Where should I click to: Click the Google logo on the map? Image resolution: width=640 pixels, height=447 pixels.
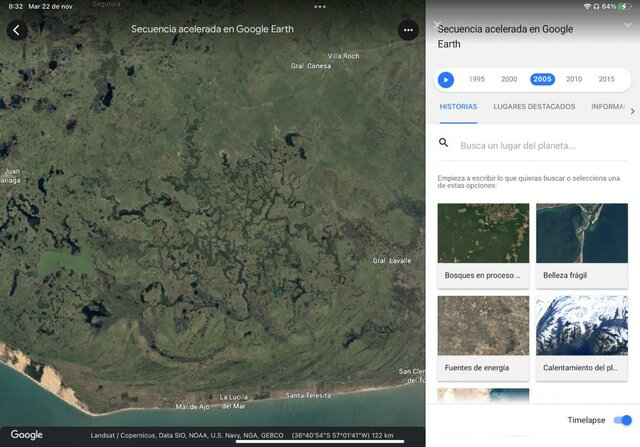(27, 435)
